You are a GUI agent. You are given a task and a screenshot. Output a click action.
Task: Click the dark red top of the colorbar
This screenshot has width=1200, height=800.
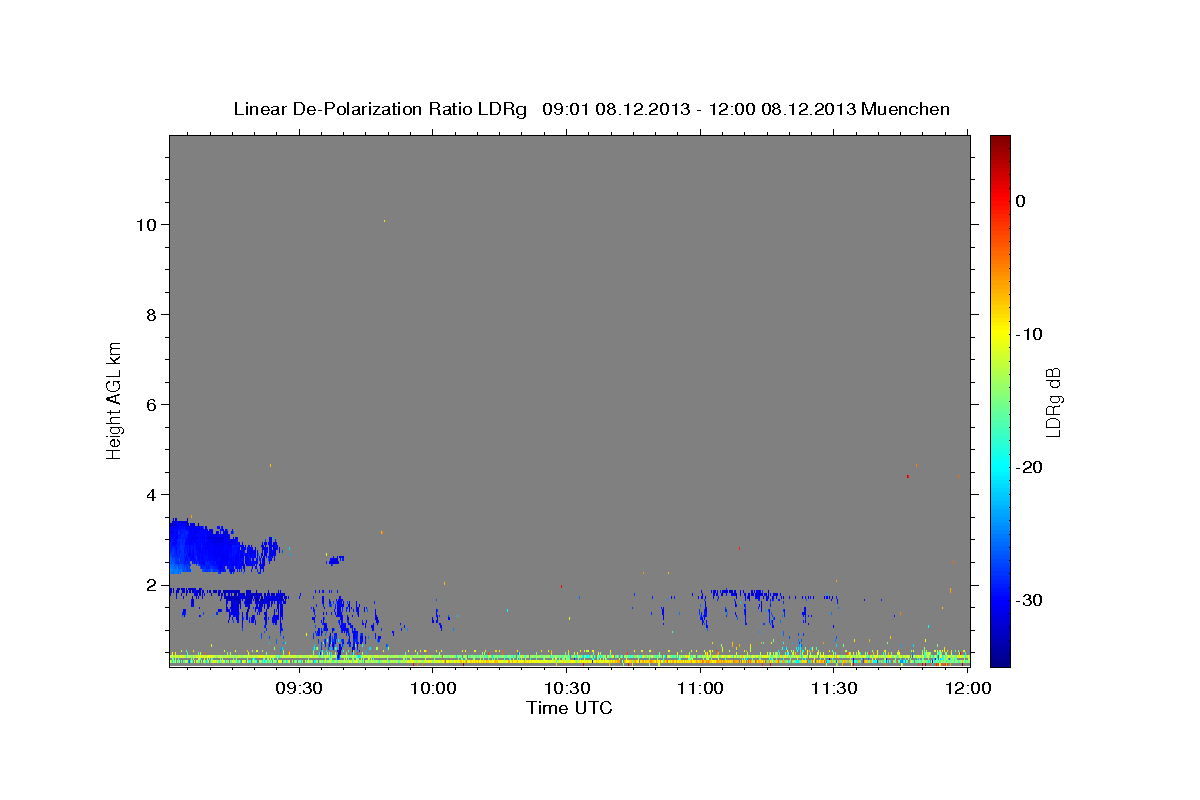click(1000, 145)
